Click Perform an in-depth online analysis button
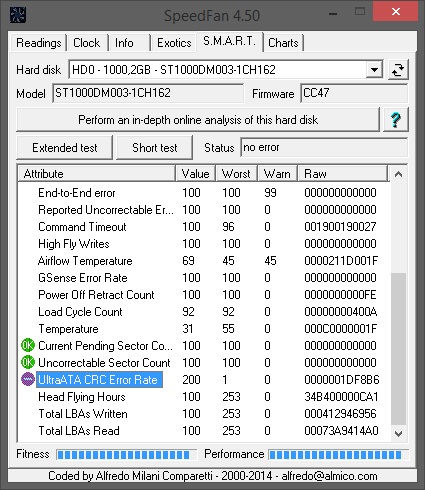 pos(198,120)
